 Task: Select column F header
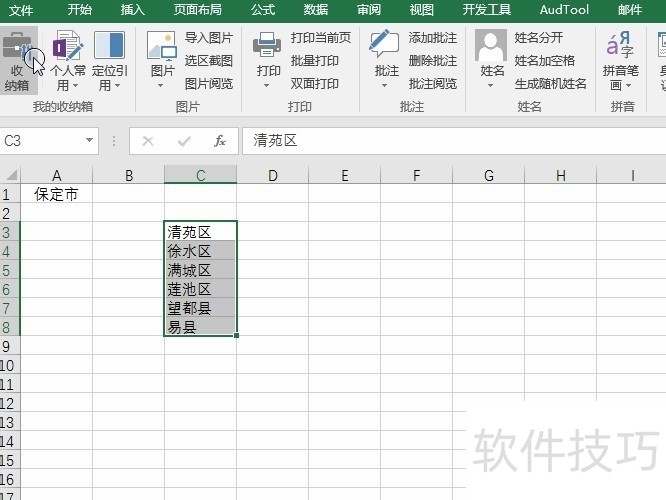[x=416, y=175]
